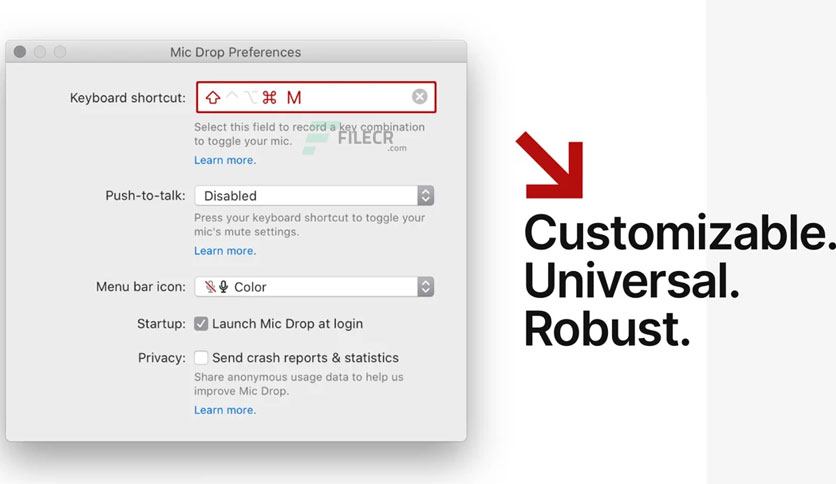Open the Push-to-talk Disabled dropdown

click(315, 196)
